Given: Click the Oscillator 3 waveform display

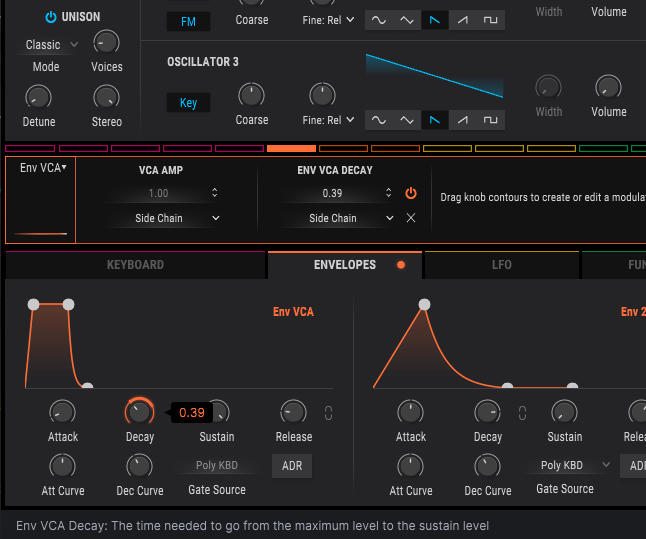Looking at the screenshot, I should point(434,76).
